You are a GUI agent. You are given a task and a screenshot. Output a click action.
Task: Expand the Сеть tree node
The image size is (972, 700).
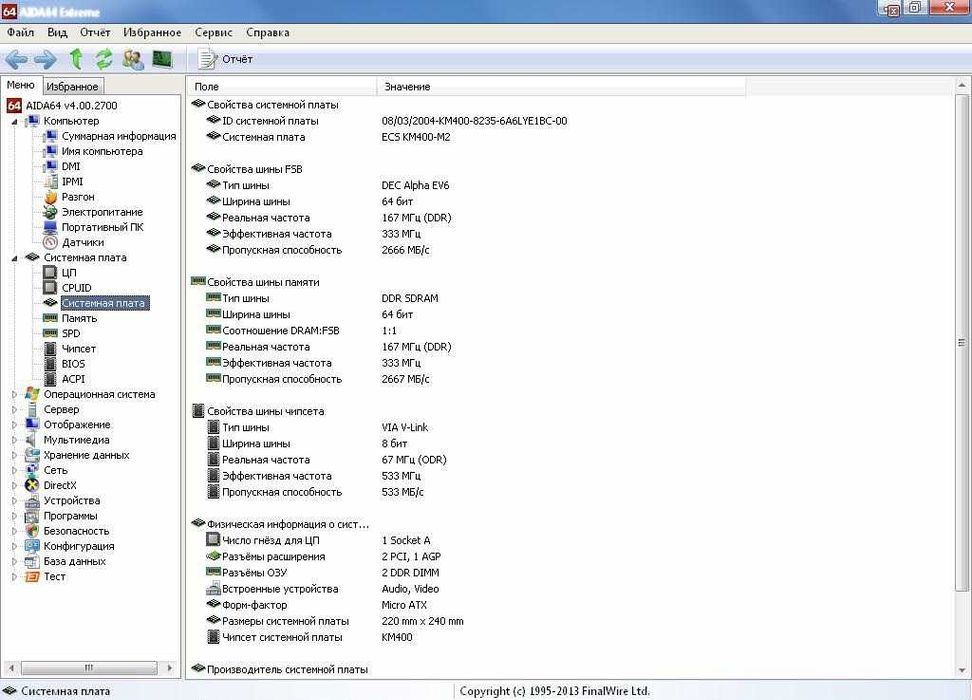coord(14,471)
